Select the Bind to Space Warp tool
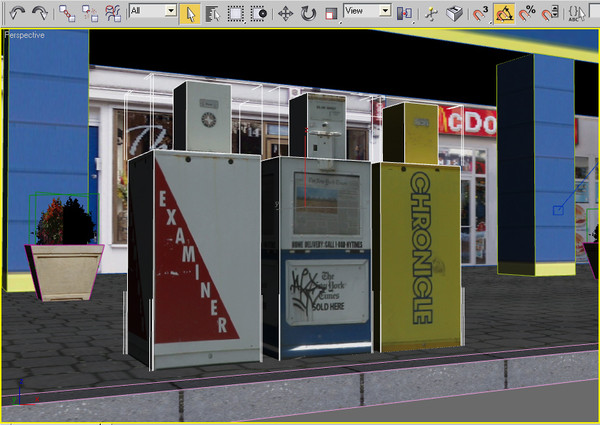This screenshot has height=425, width=600. [x=113, y=14]
